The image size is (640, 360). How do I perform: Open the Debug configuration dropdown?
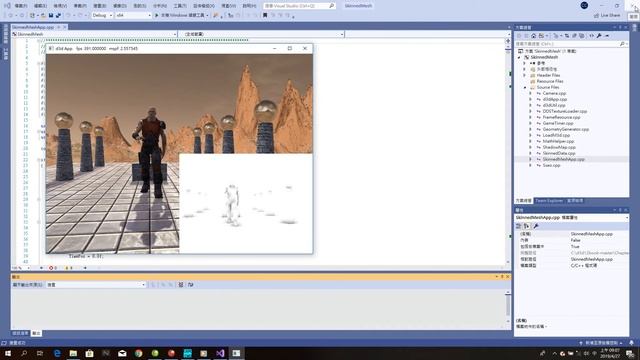(102, 15)
